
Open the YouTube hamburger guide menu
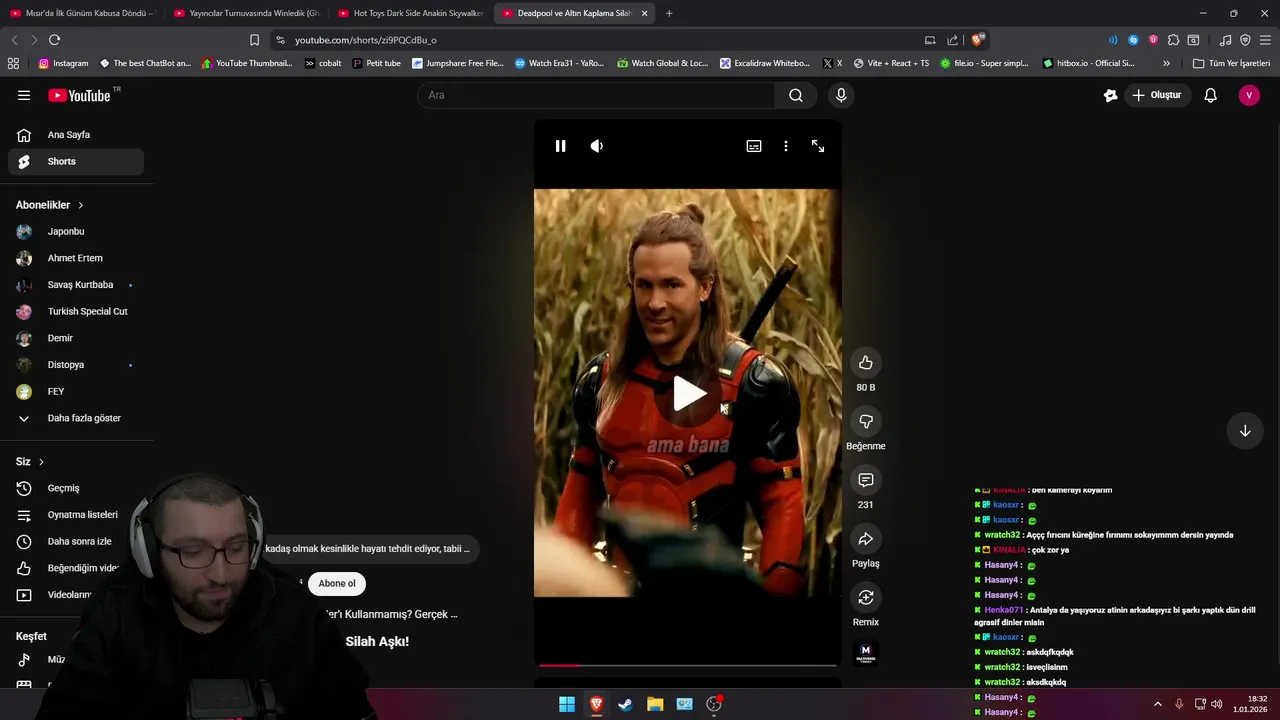(24, 95)
